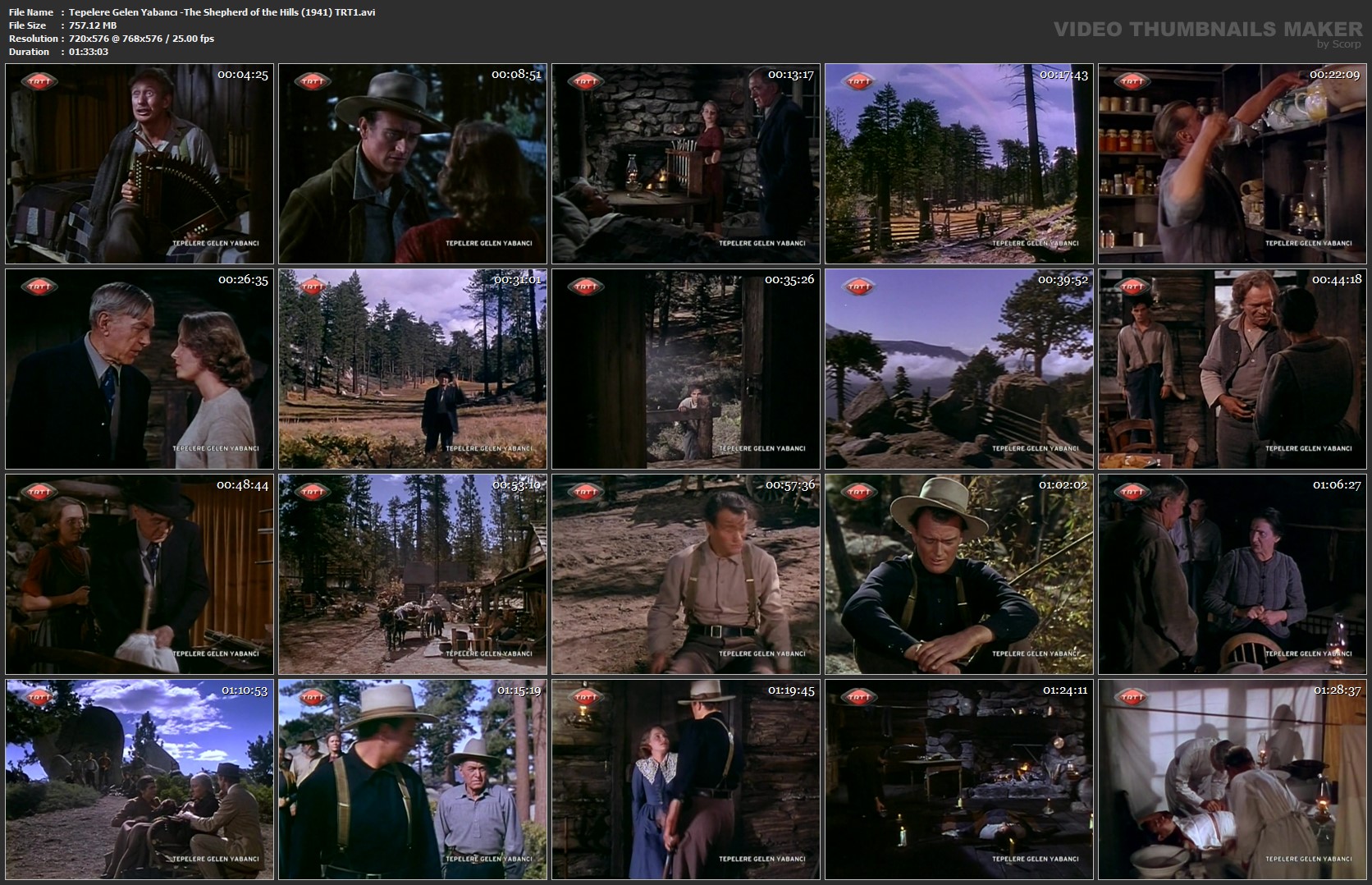Viewport: 1372px width, 885px height.
Task: Select the 00:13:17 fireplace cabin thumbnail
Action: coord(685,164)
